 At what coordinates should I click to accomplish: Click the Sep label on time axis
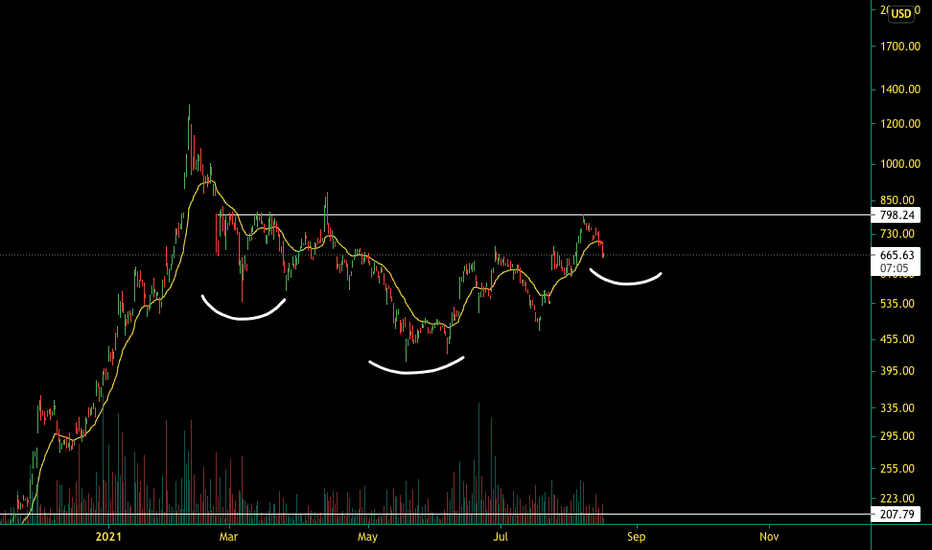(x=636, y=537)
